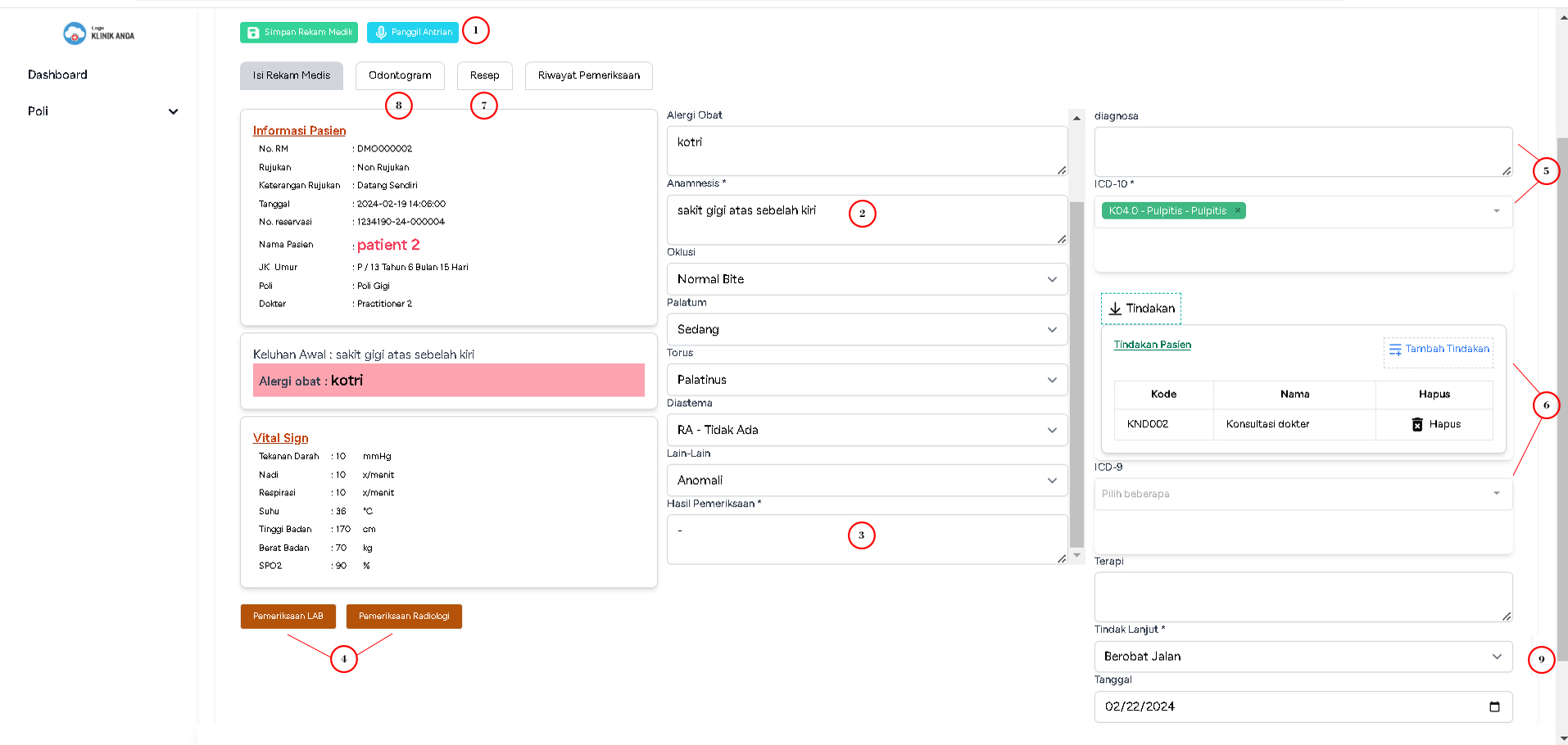Click the Tambah Tindakan list icon
Image resolution: width=1568 pixels, height=745 pixels.
point(1394,350)
